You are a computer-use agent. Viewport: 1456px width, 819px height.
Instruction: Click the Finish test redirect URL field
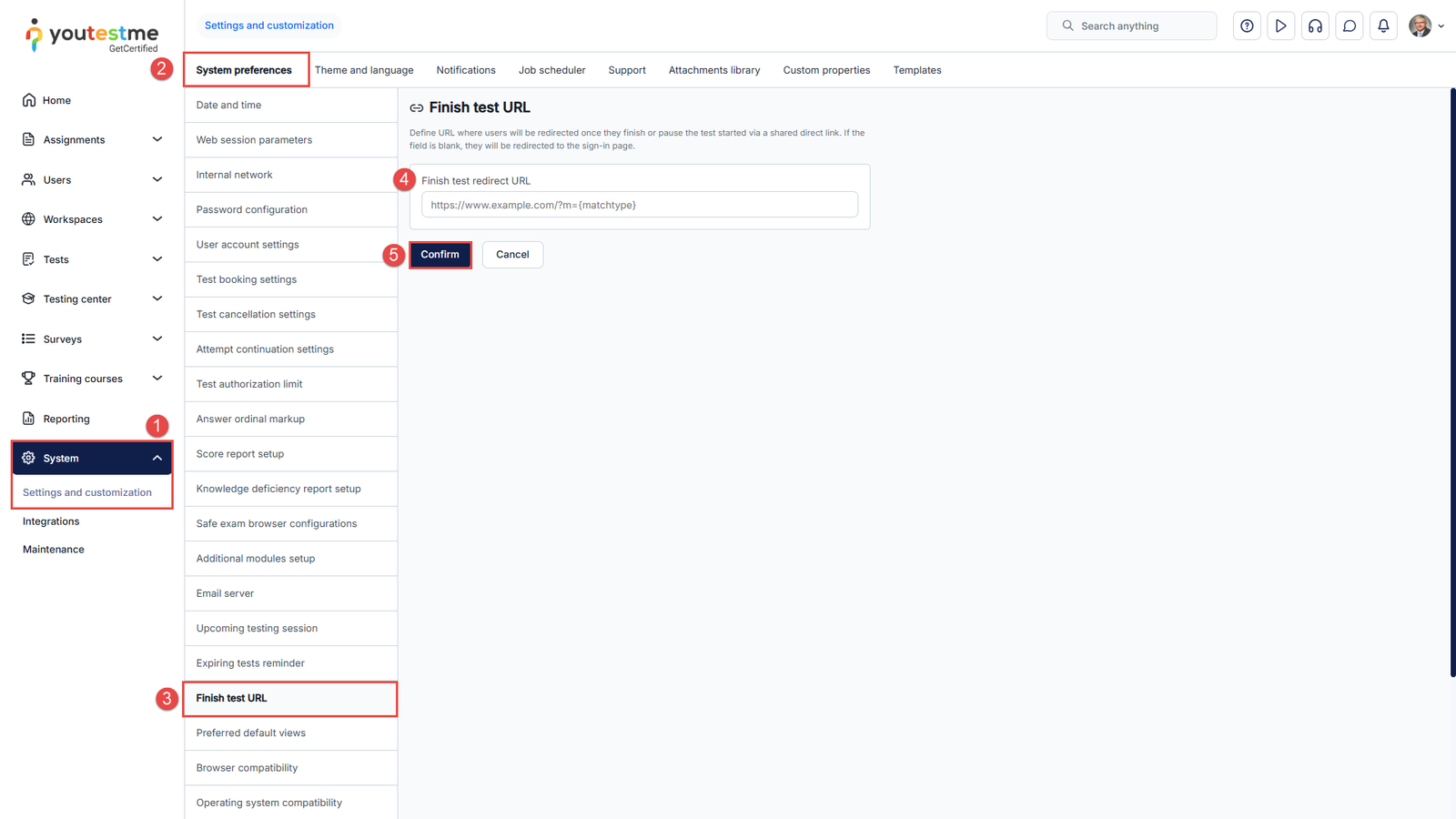(x=639, y=205)
